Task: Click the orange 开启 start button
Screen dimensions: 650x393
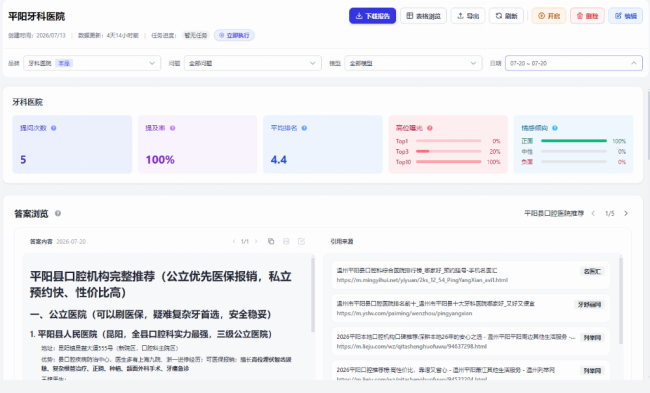Action: click(549, 16)
